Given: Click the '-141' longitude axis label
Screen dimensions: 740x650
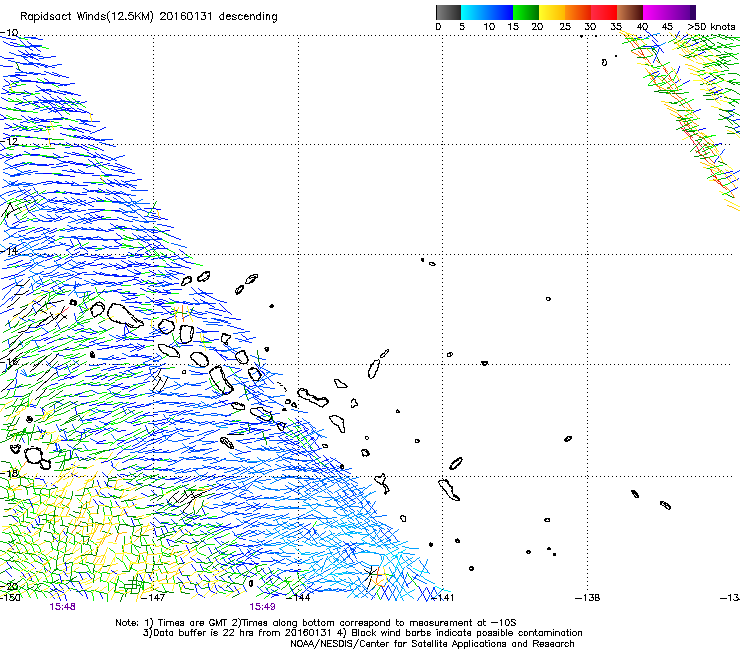Looking at the screenshot, I should click(443, 598).
